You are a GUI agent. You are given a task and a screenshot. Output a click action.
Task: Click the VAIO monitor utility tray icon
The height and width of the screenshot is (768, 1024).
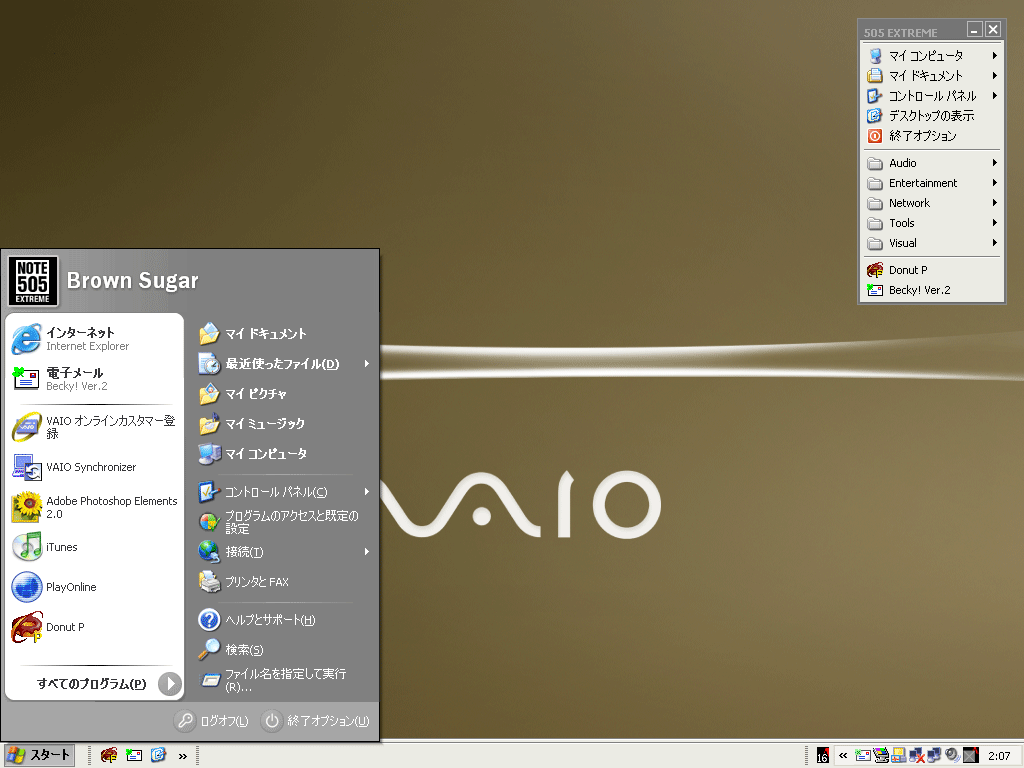899,756
